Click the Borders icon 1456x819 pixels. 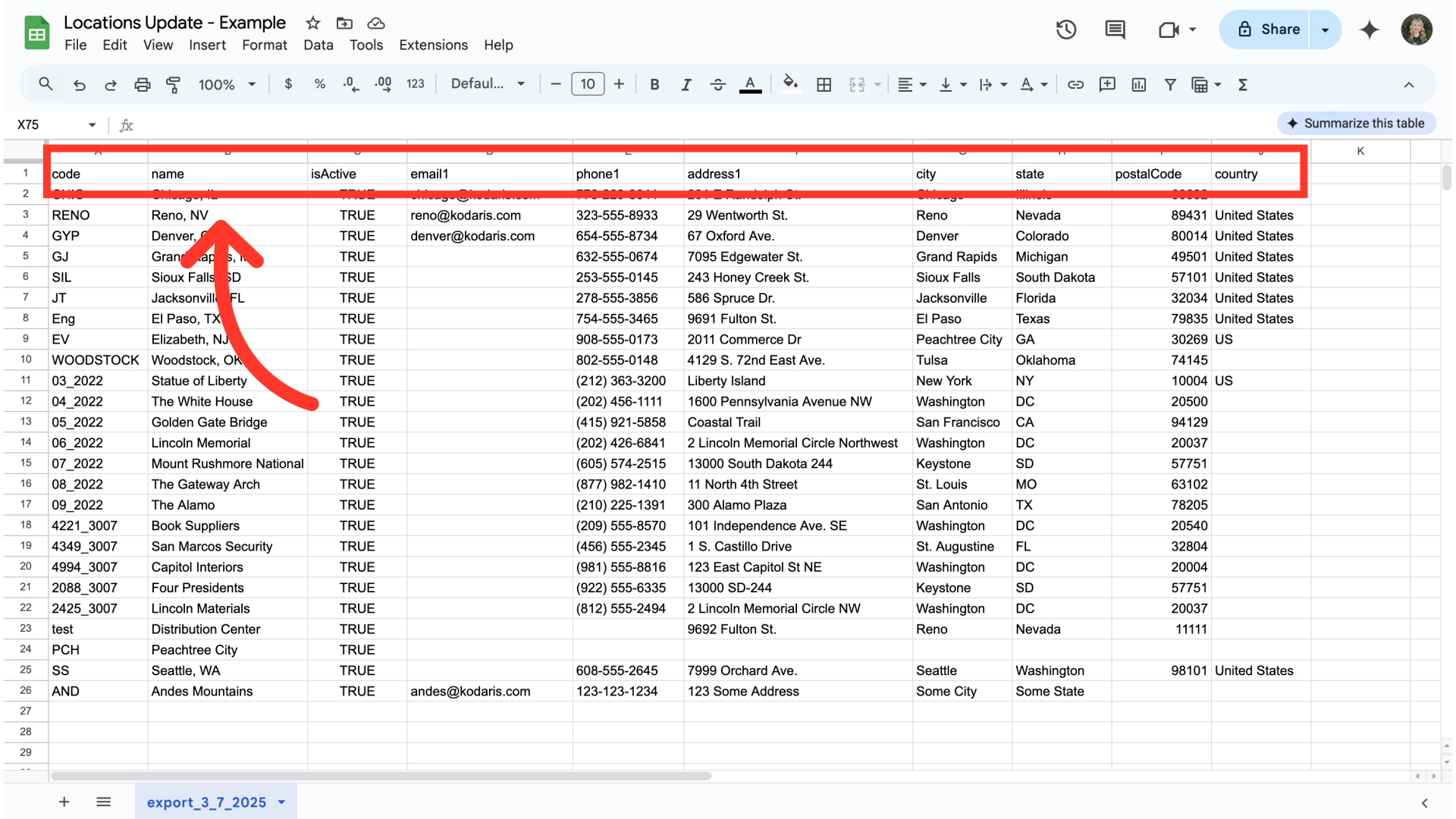point(824,85)
